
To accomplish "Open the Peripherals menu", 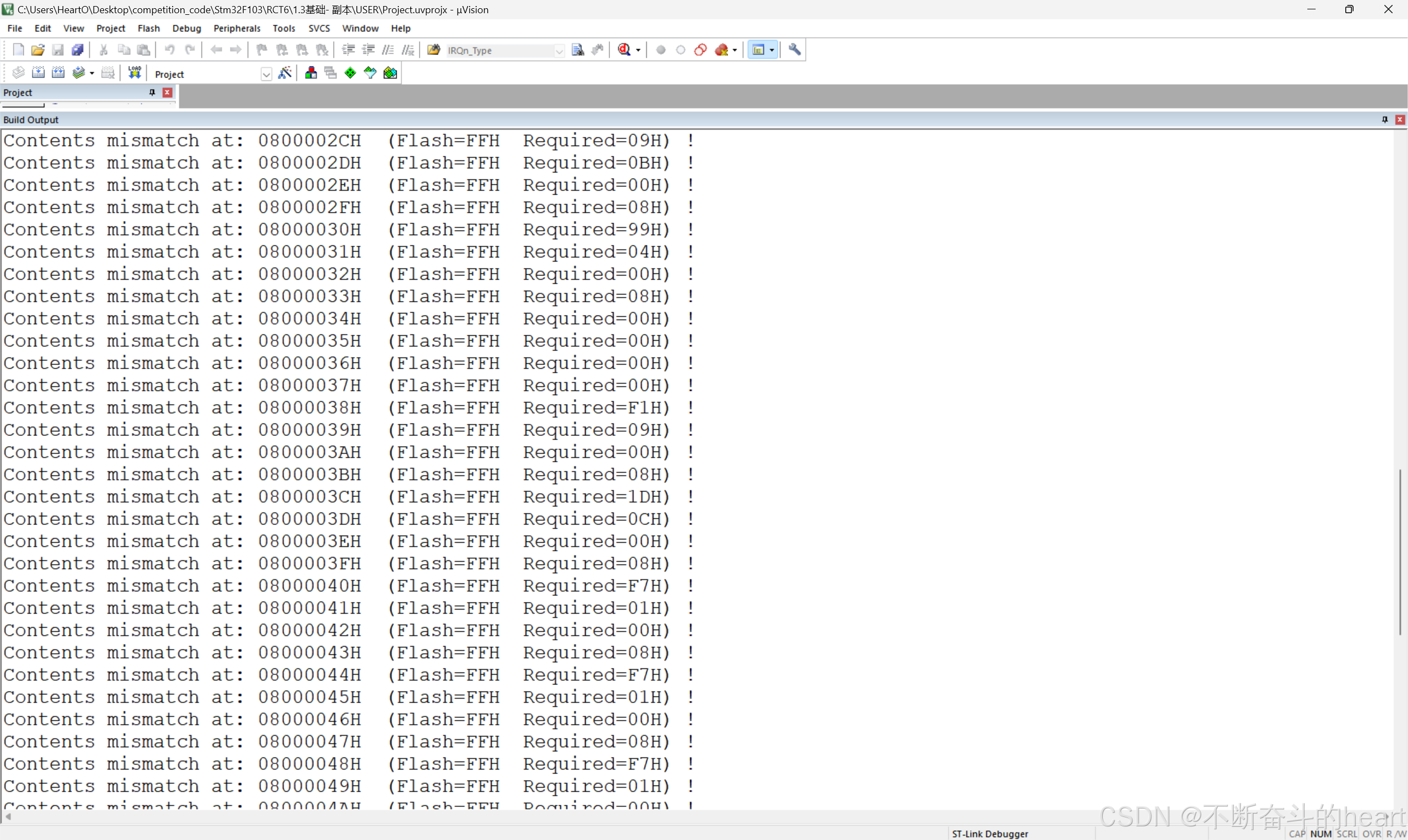I will coord(237,28).
